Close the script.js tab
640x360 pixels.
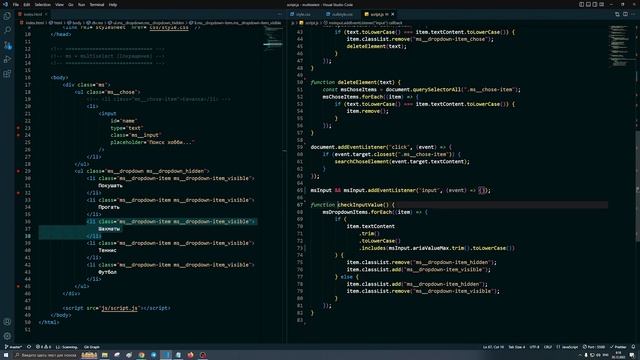(x=393, y=14)
